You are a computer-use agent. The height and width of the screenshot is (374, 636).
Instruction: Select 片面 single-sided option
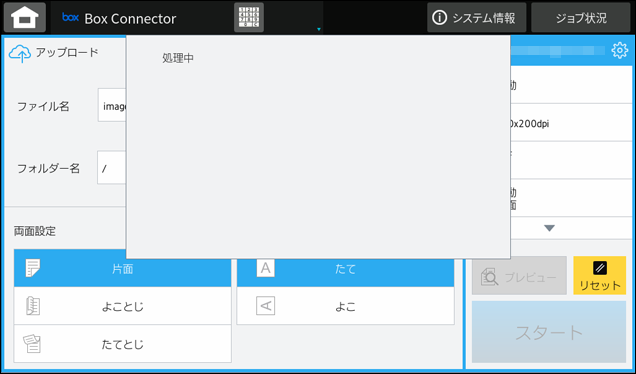(x=122, y=269)
